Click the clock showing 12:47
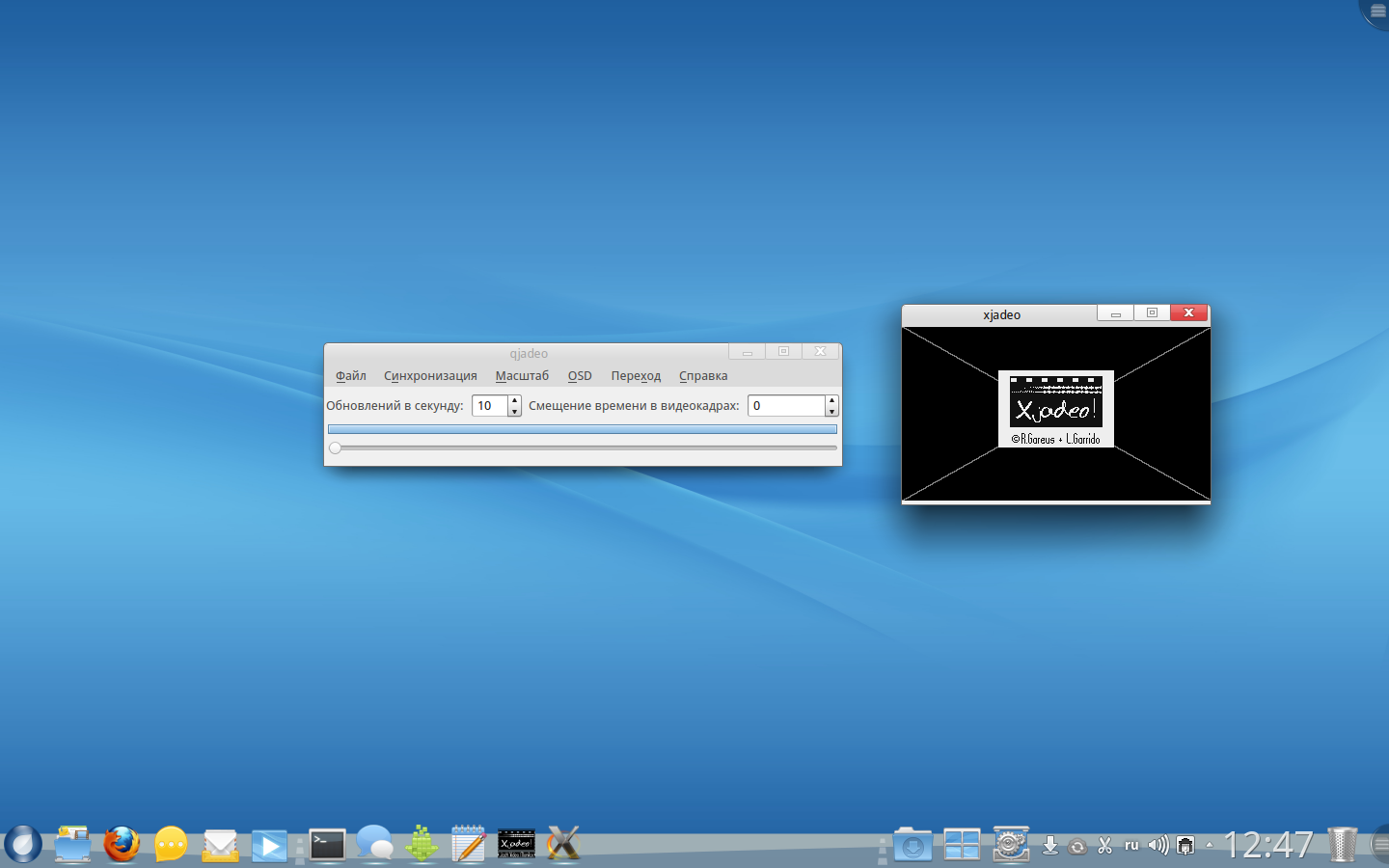 click(x=1267, y=846)
